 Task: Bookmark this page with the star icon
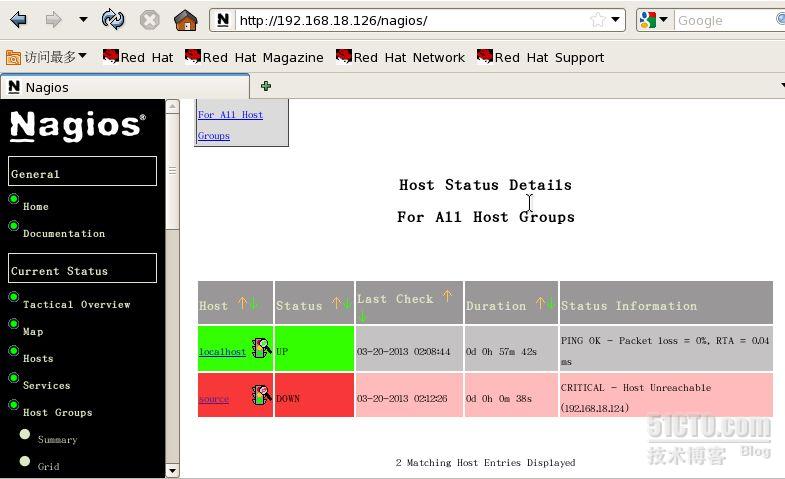pos(598,20)
